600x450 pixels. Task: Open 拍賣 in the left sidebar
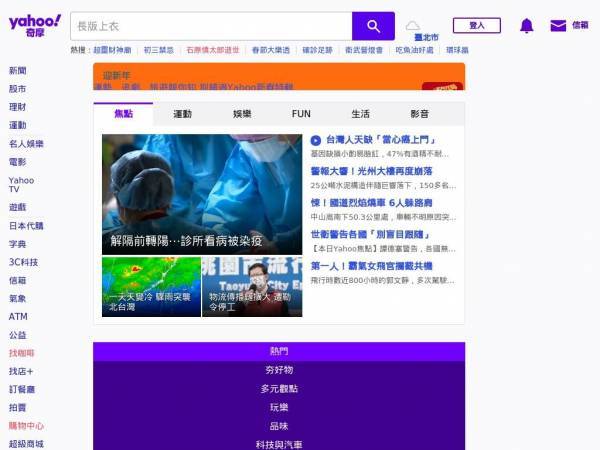click(18, 408)
